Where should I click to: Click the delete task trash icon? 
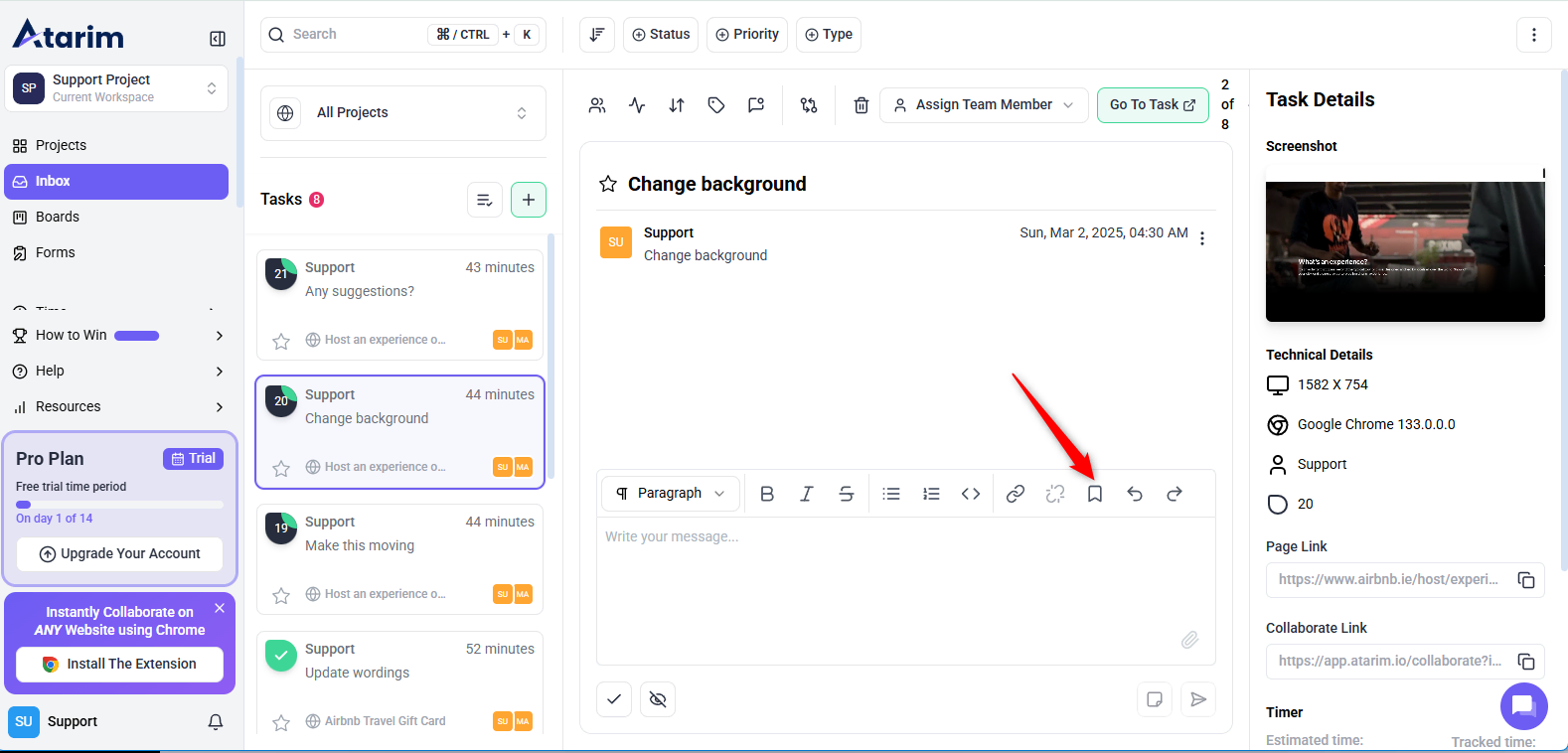(x=861, y=105)
